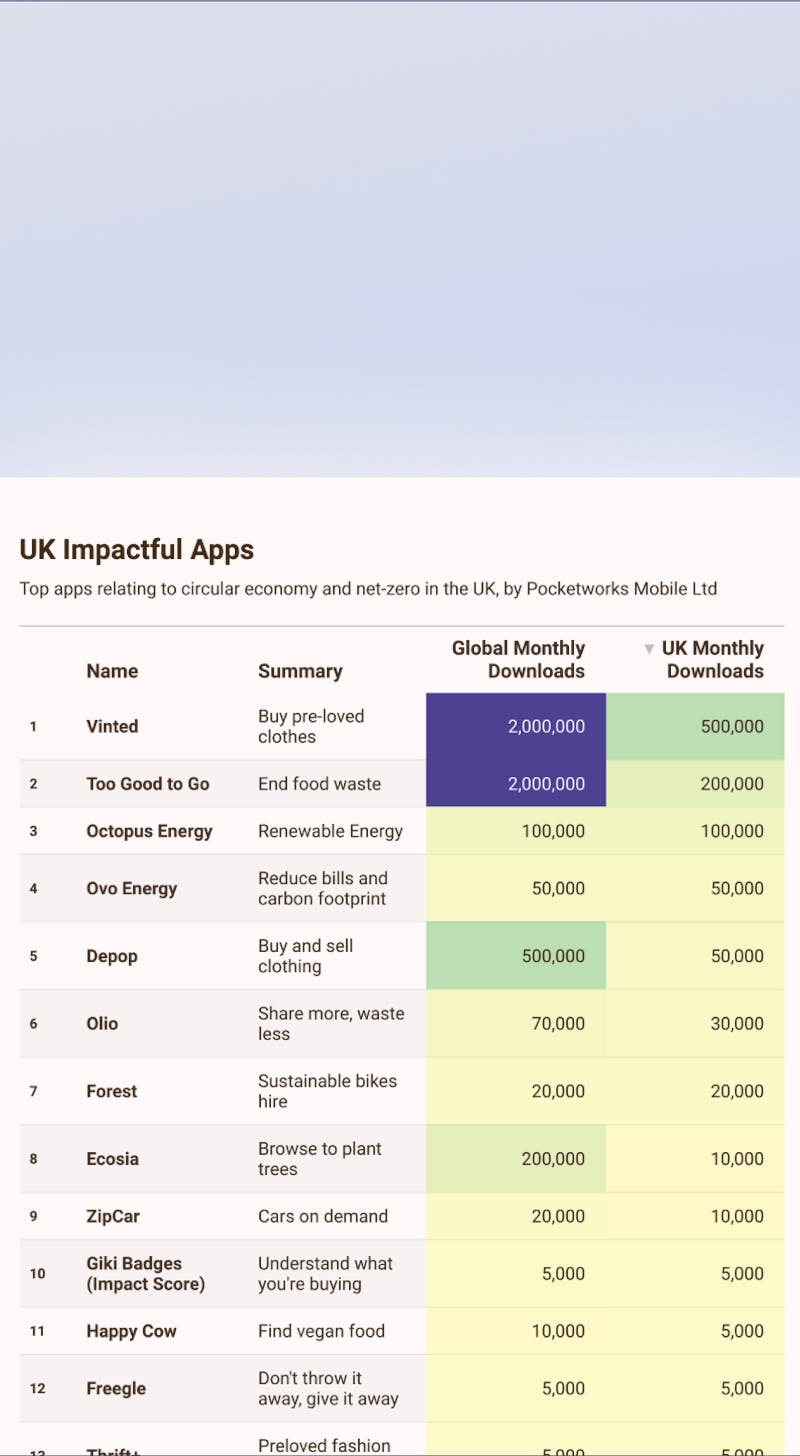Screen dimensions: 800x1456
Task: Select the Vinted app name
Action: click(x=112, y=726)
